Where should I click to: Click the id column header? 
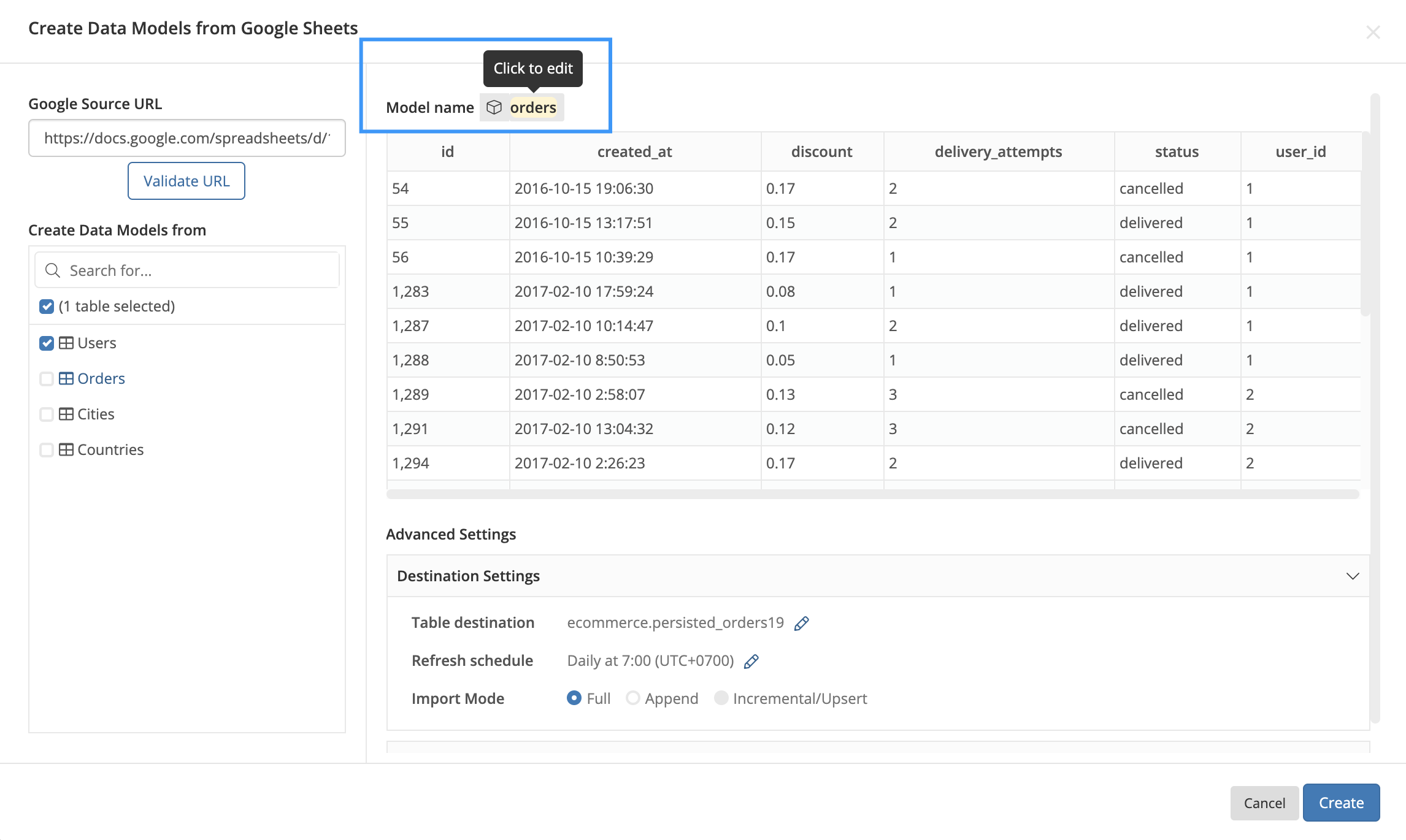[x=448, y=151]
